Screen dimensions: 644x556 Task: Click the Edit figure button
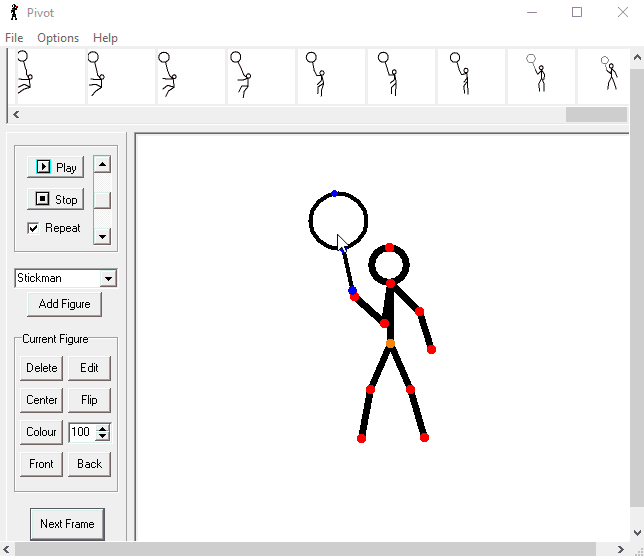[89, 368]
